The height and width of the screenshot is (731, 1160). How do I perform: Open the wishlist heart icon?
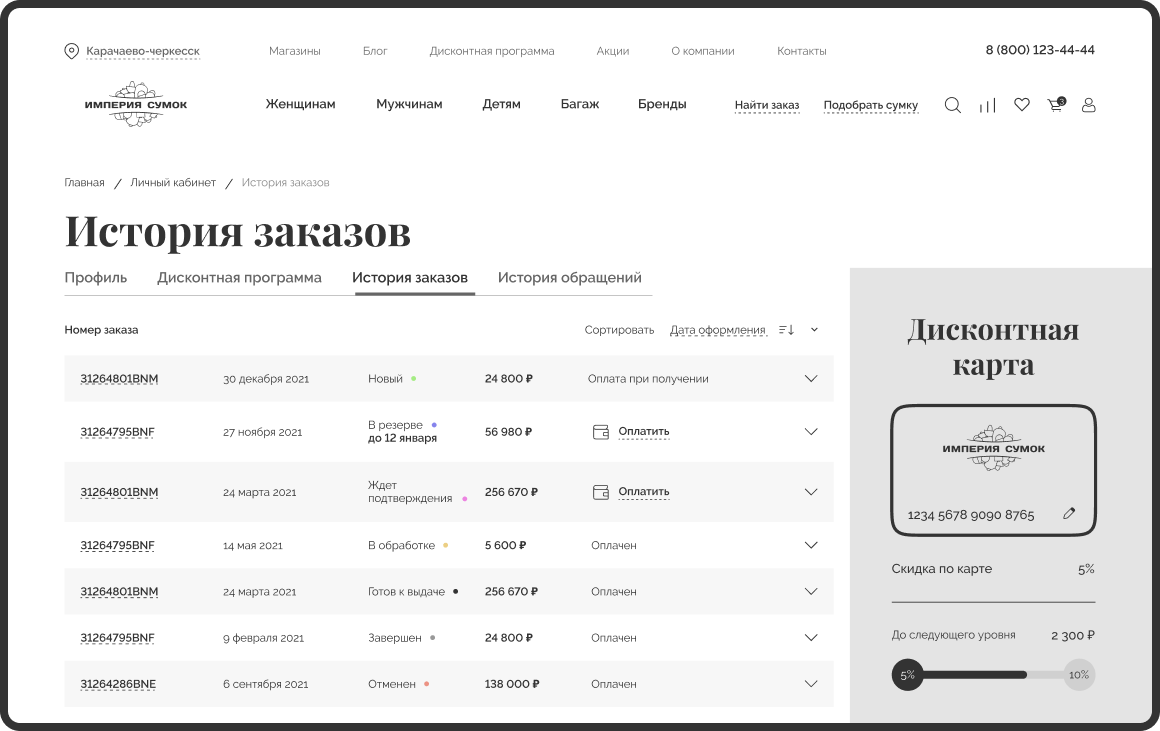[x=1021, y=104]
